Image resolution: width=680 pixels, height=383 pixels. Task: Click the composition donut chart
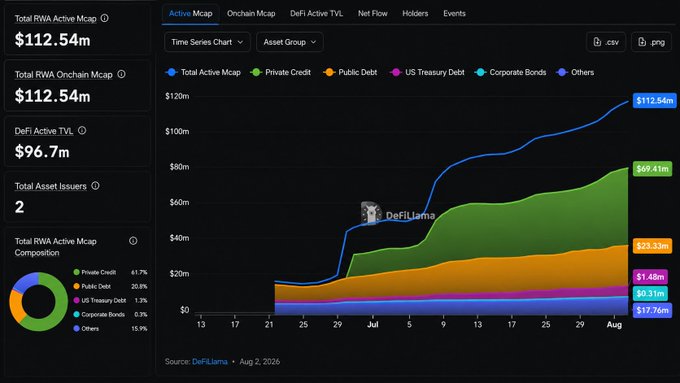[39, 301]
